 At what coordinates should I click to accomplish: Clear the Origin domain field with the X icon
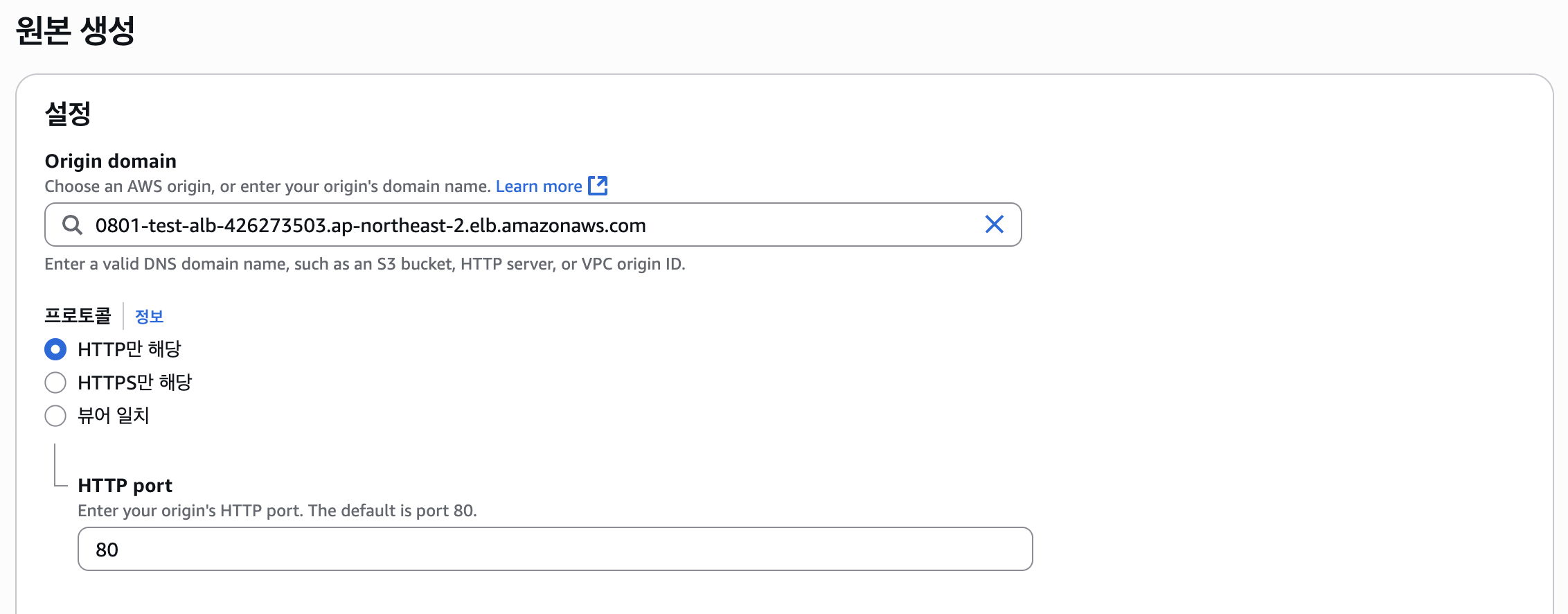(994, 225)
